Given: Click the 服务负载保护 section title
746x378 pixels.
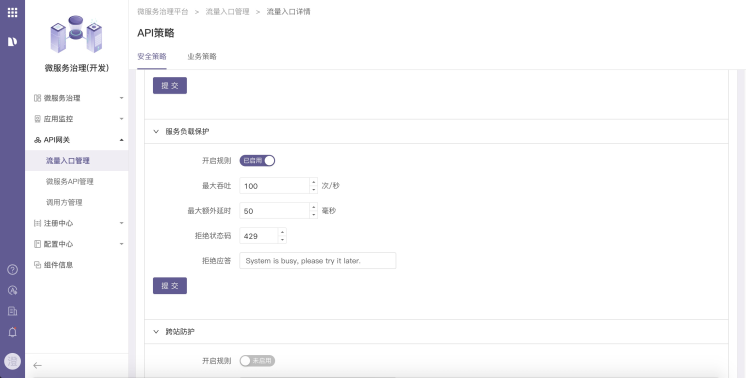Looking at the screenshot, I should [x=187, y=132].
